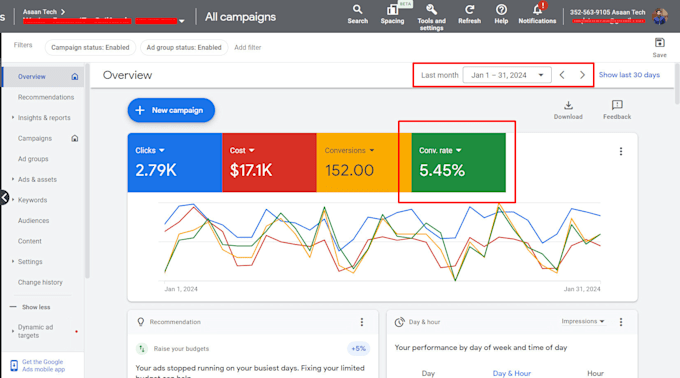Collapse the side panel with black arrow
Screen dimensions: 680x378
click(4, 198)
